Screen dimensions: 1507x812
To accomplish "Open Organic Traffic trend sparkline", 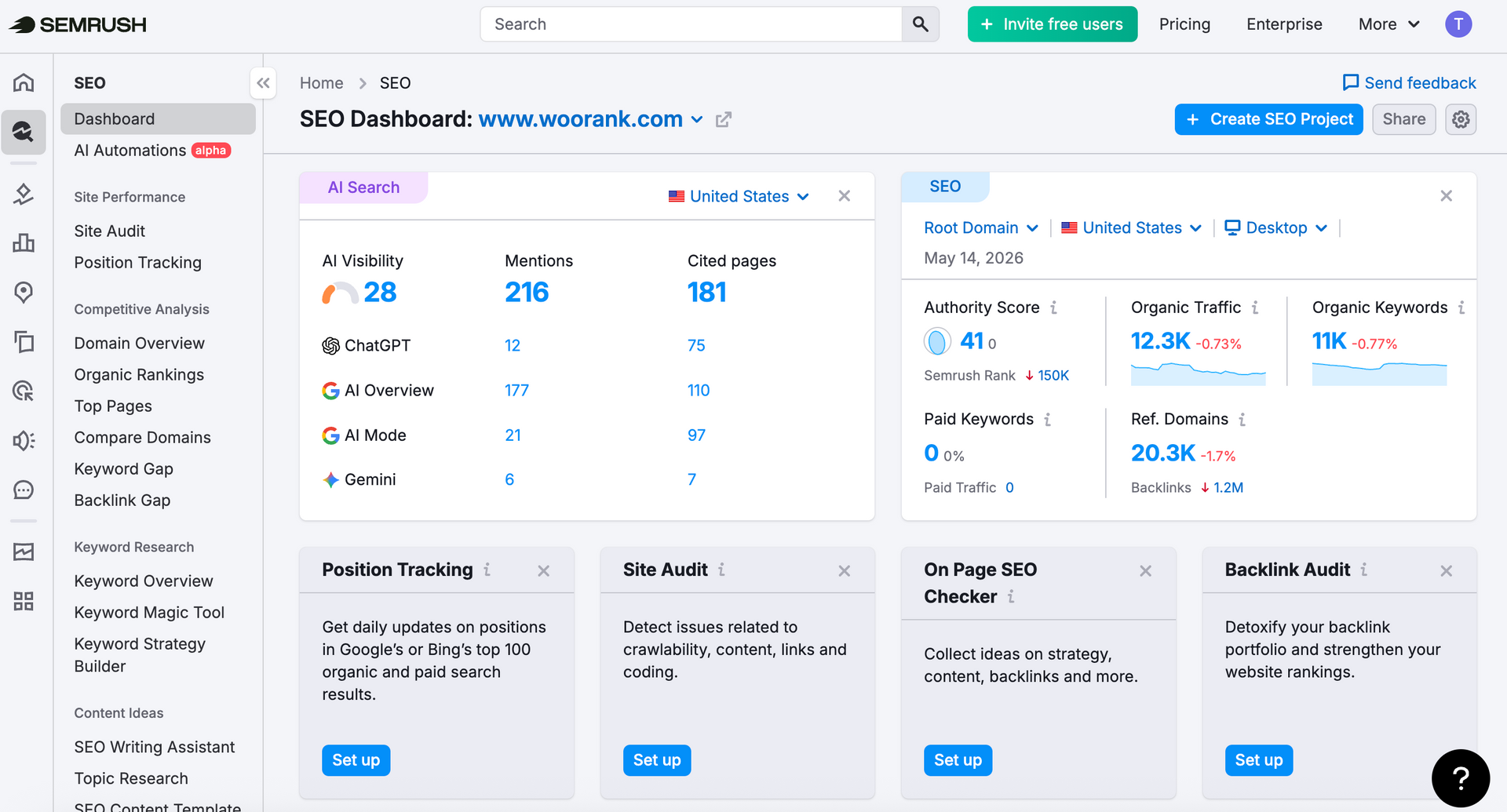I will 1198,373.
